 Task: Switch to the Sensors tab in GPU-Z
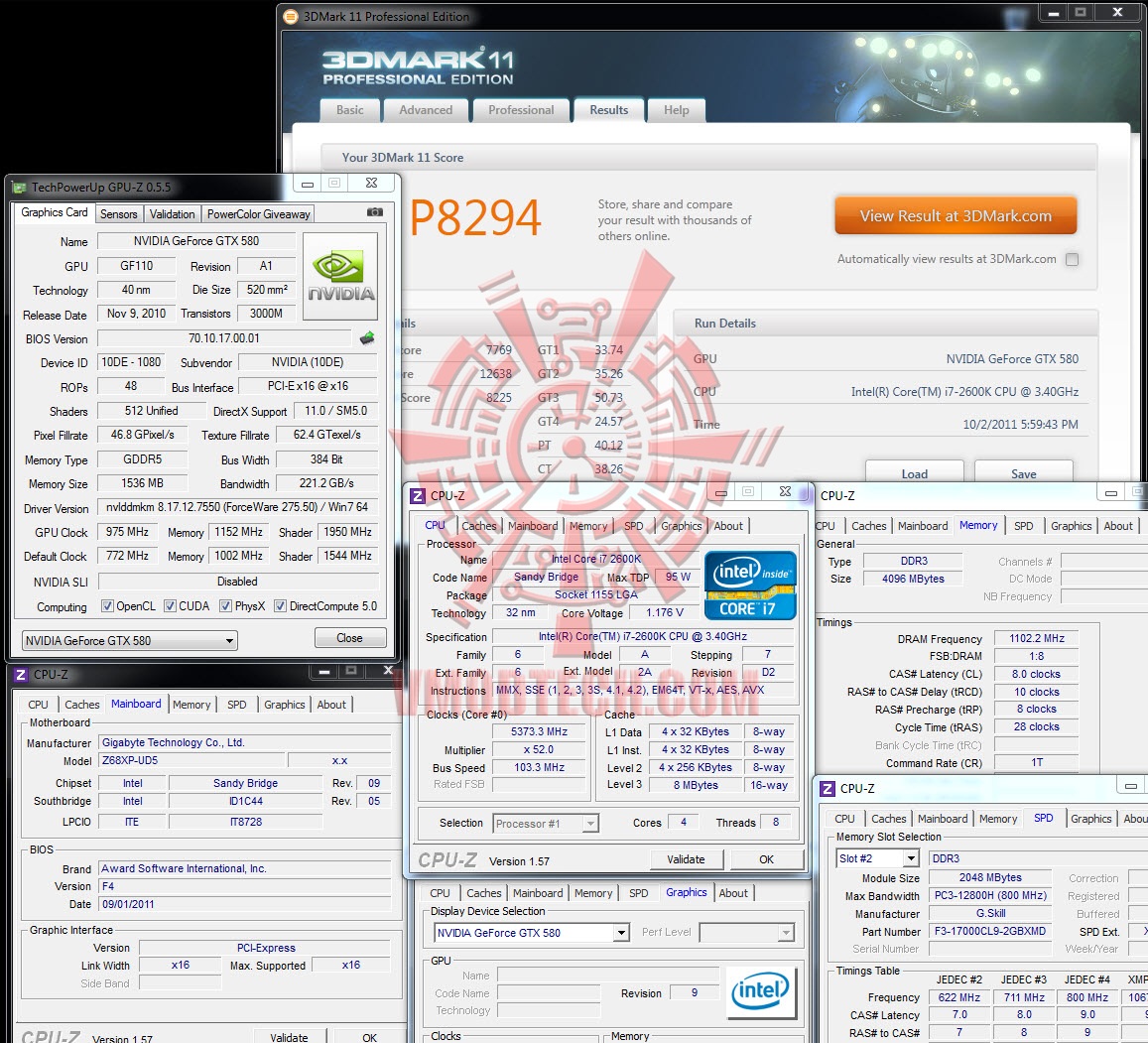119,214
